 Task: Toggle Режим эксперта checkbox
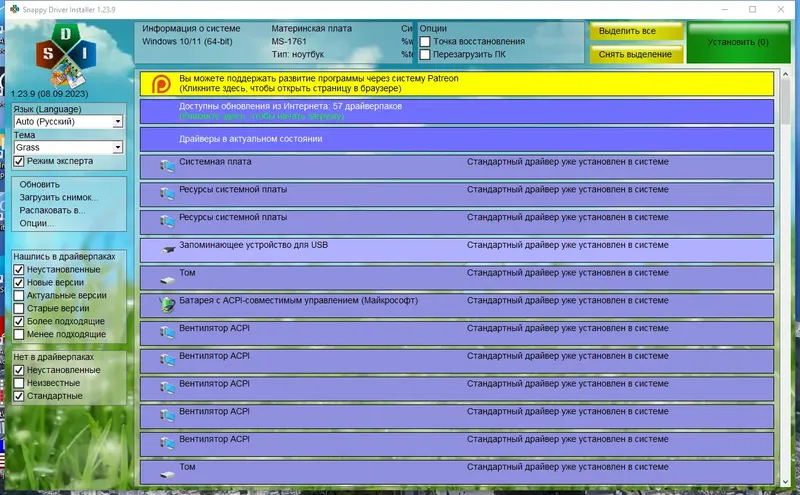[x=19, y=161]
